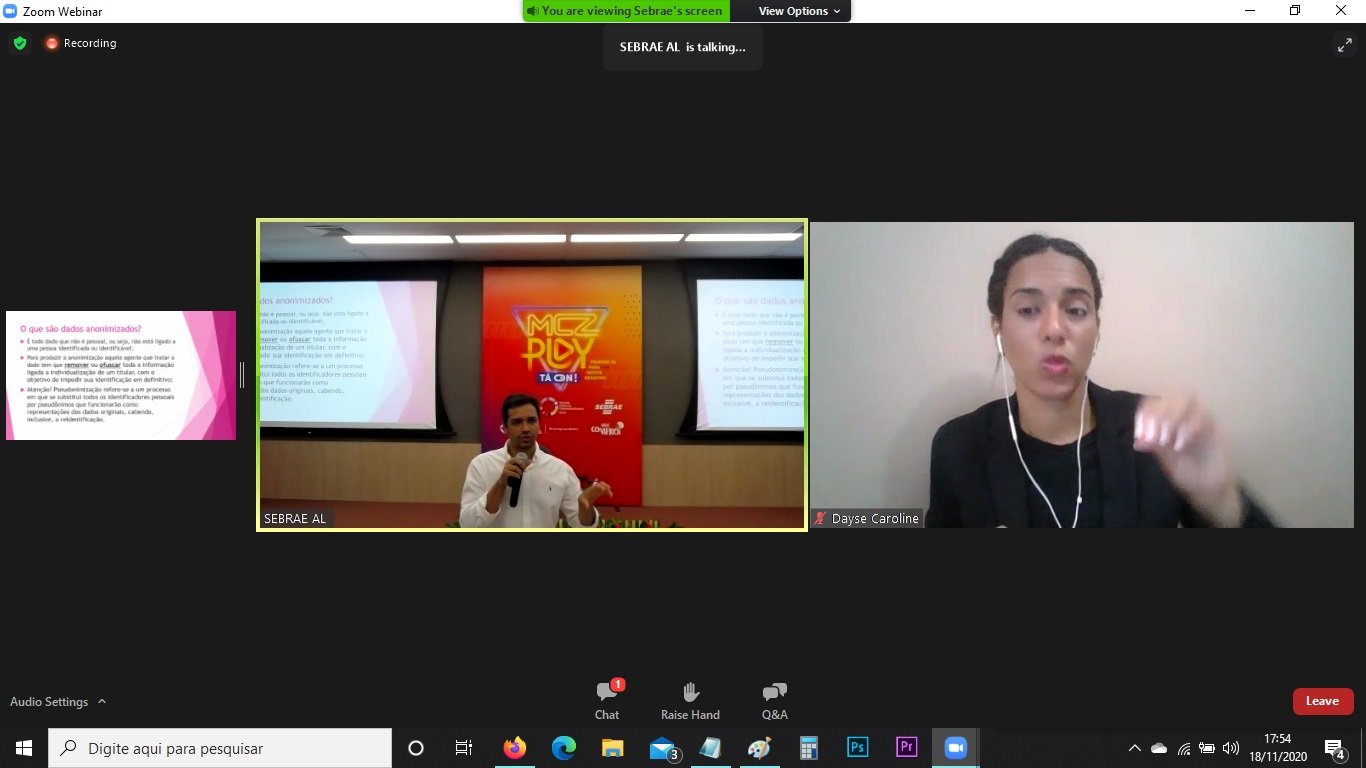Open Photoshop from the taskbar
Screen dimensions: 1366x768
click(857, 747)
